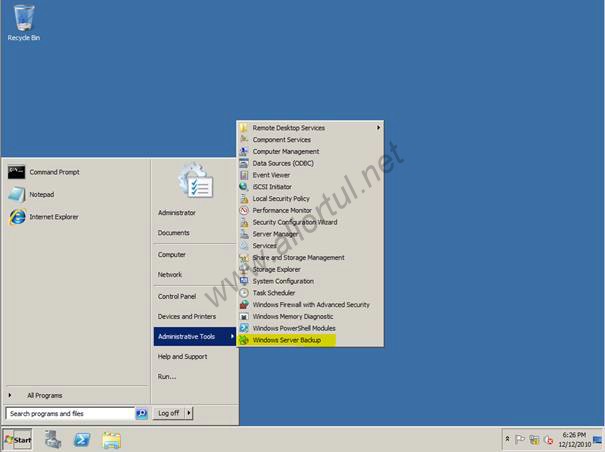Image resolution: width=605 pixels, height=452 pixels.
Task: Click the Remote Desktop Services folder icon
Action: 244,128
